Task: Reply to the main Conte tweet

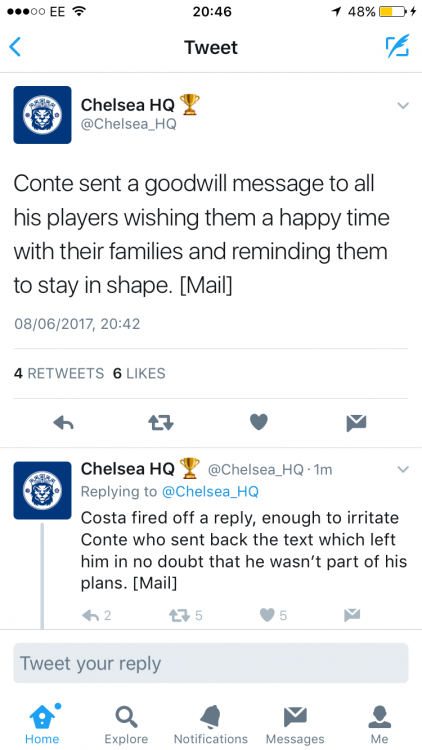Action: click(x=63, y=423)
